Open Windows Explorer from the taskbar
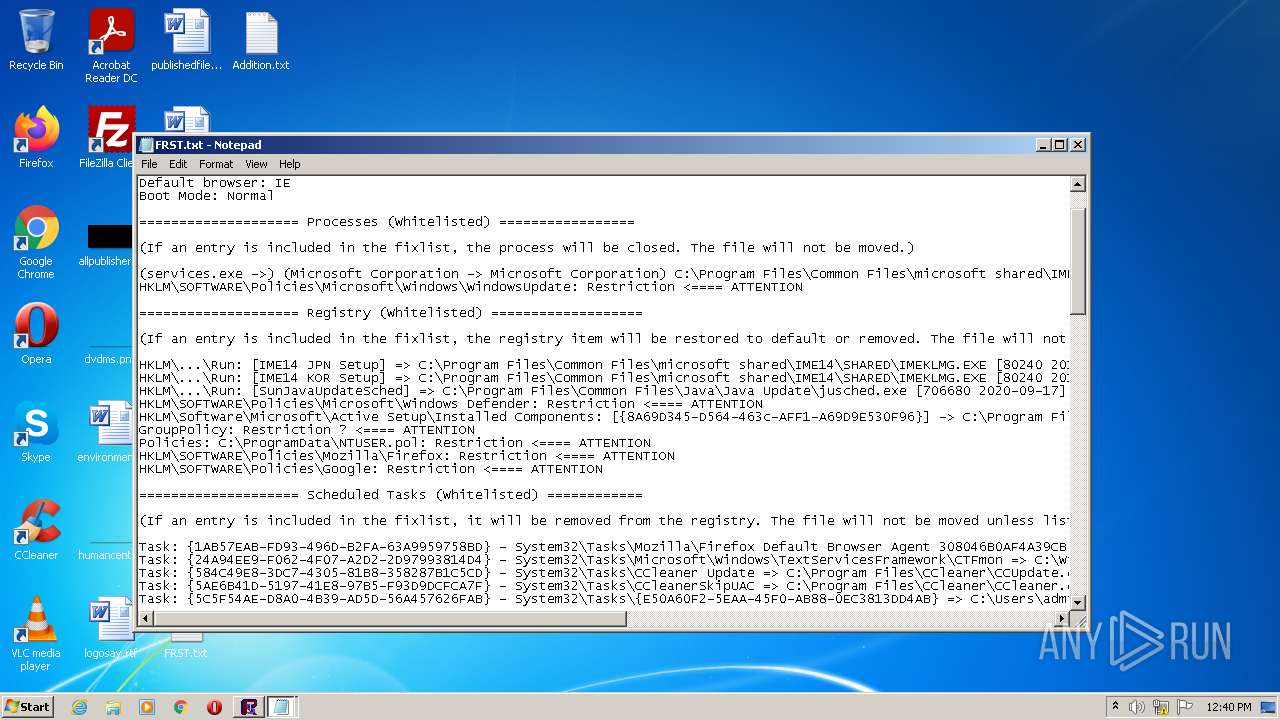This screenshot has height=720, width=1280. (113, 707)
